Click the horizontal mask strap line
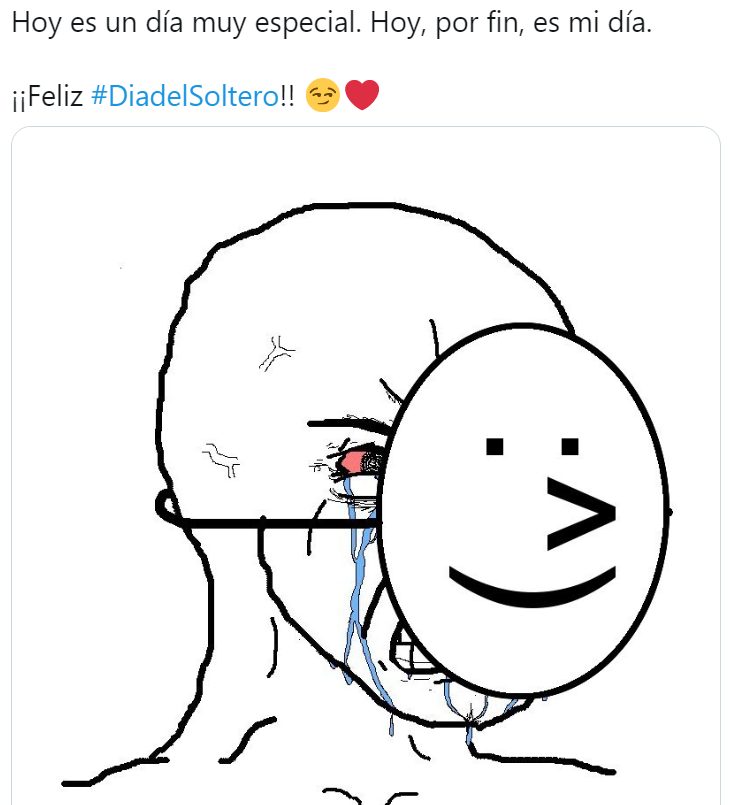Viewport: 733px width, 805px height. (x=280, y=524)
